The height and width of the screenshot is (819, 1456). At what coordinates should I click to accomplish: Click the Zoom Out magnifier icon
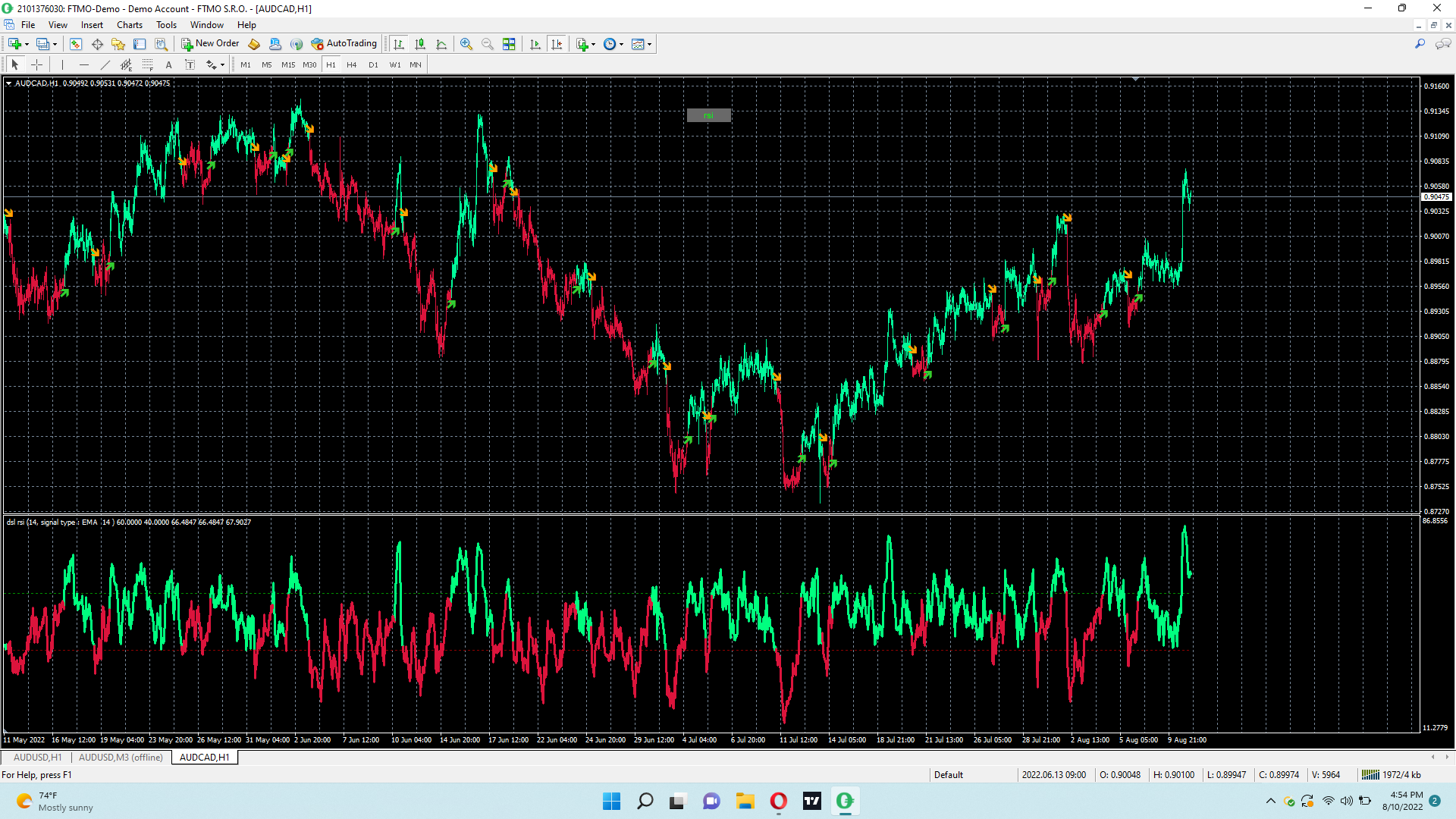click(x=488, y=44)
